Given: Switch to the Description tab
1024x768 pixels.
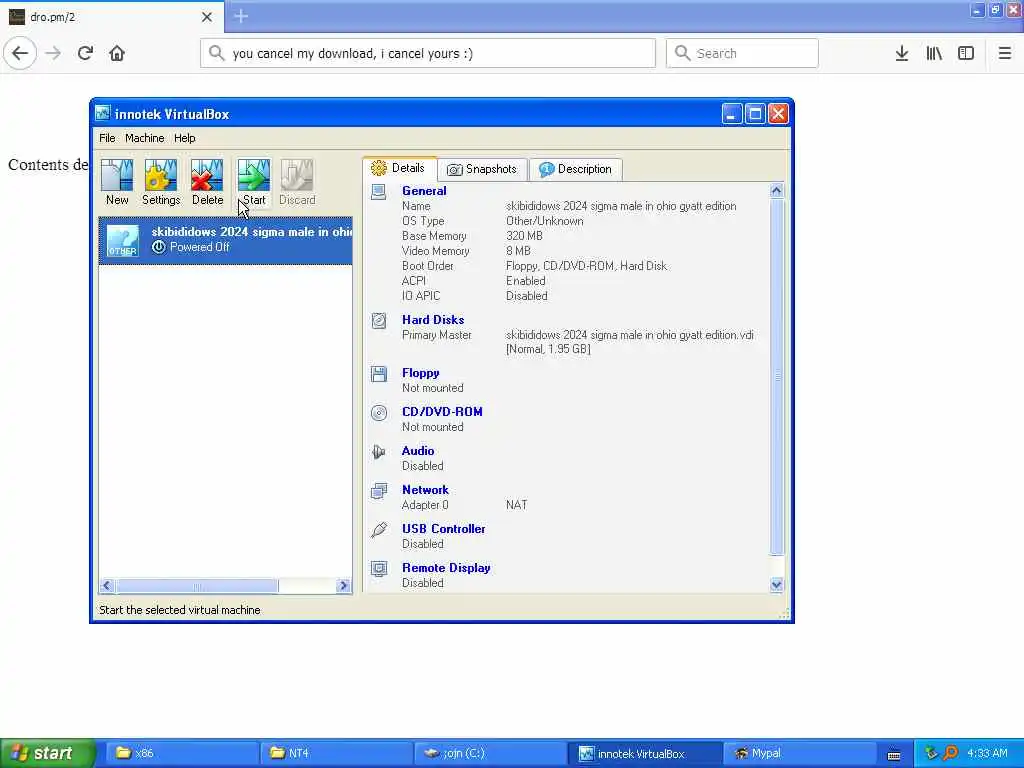Looking at the screenshot, I should [x=576, y=169].
